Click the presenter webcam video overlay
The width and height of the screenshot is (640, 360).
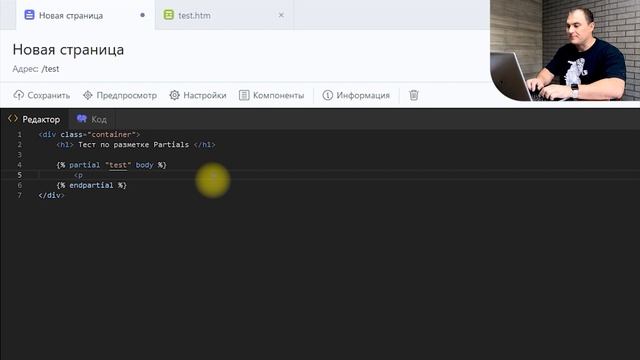565,50
